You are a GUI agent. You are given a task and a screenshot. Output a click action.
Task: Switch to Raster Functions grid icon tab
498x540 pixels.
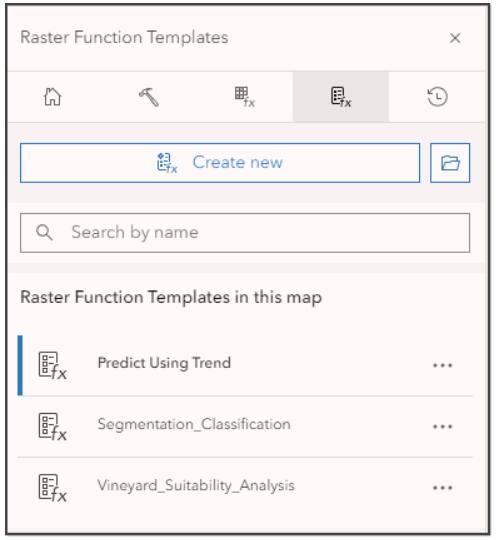pyautogui.click(x=245, y=97)
